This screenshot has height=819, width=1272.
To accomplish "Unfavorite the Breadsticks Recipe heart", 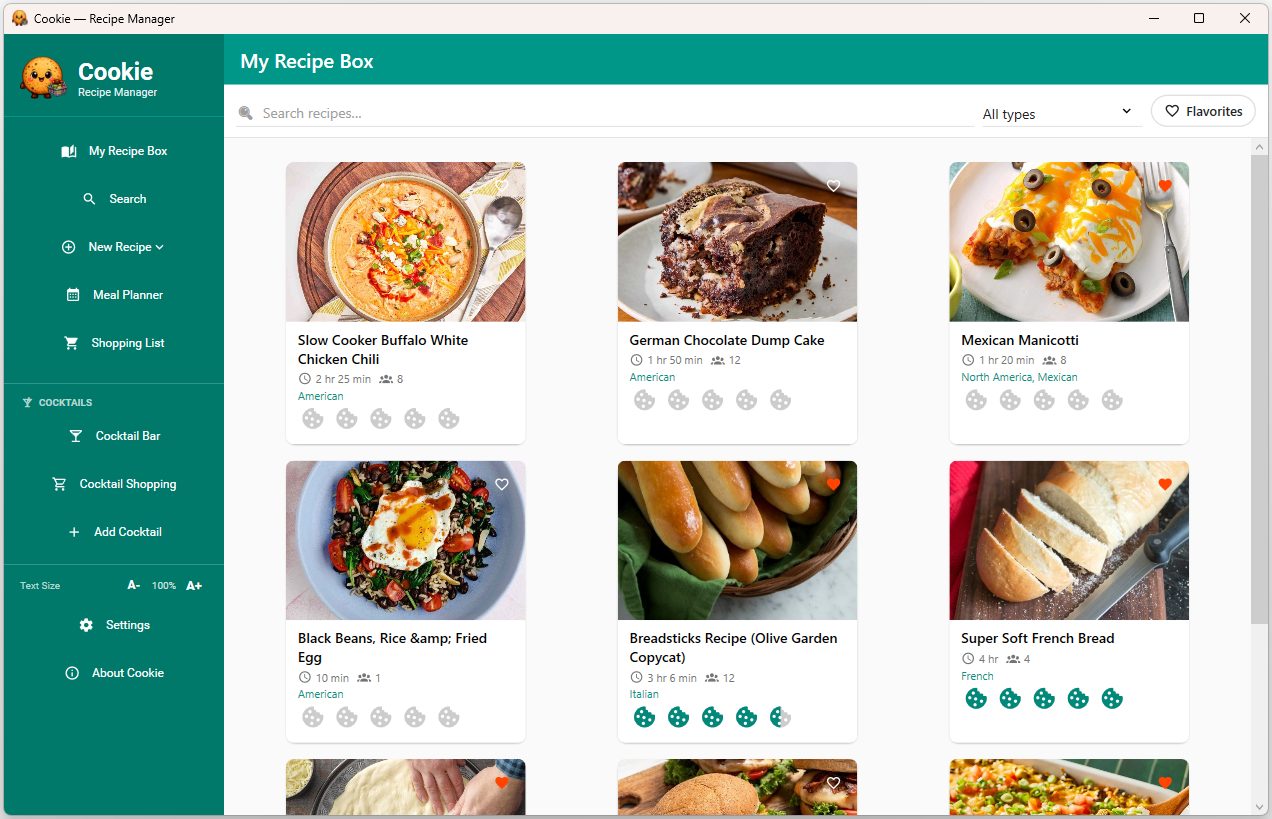I will tap(833, 484).
